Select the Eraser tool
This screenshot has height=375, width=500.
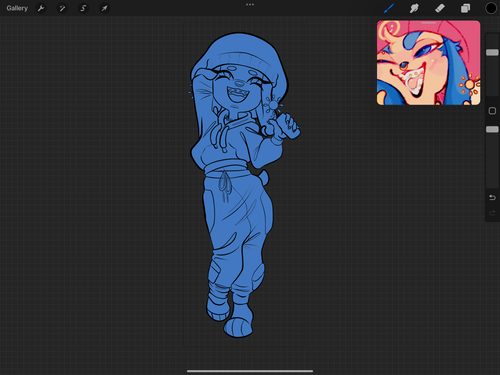[x=440, y=8]
